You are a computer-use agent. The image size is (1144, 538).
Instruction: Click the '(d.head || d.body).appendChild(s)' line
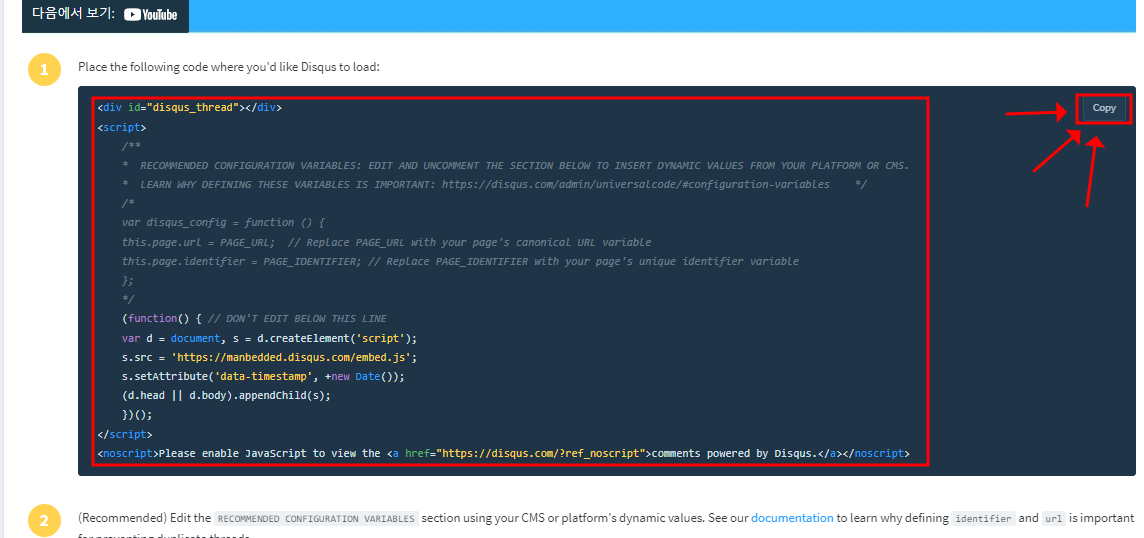pyautogui.click(x=226, y=395)
